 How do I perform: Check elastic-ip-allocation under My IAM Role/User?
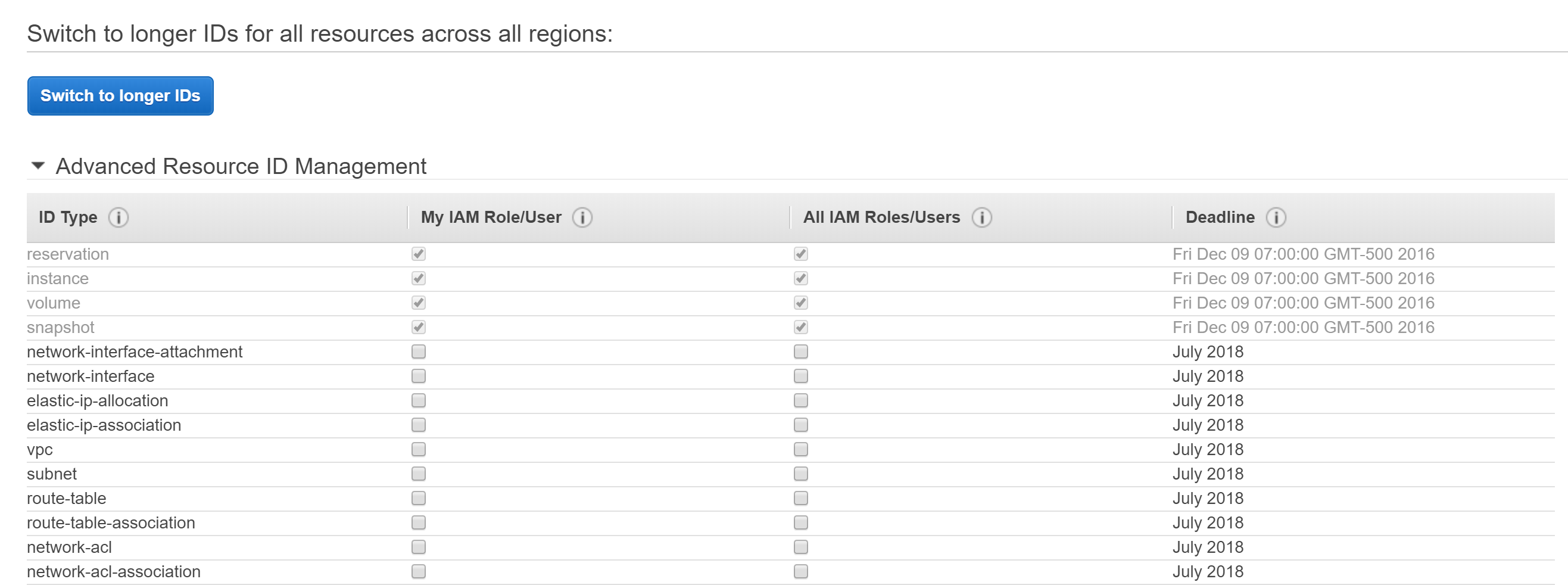[417, 400]
